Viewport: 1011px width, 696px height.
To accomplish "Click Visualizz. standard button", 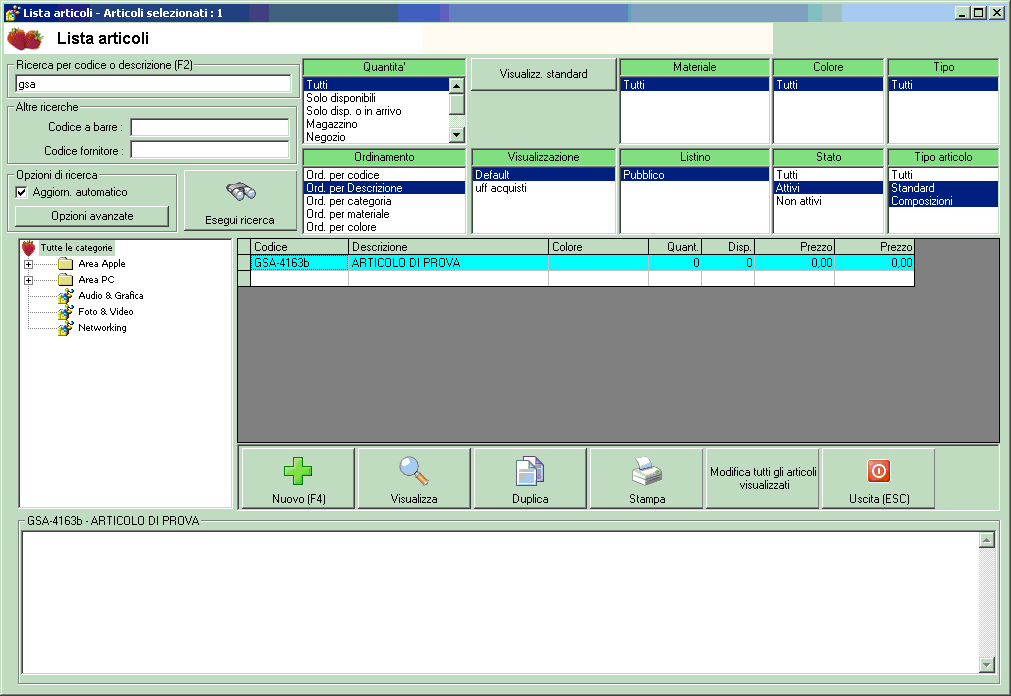I will pos(544,74).
